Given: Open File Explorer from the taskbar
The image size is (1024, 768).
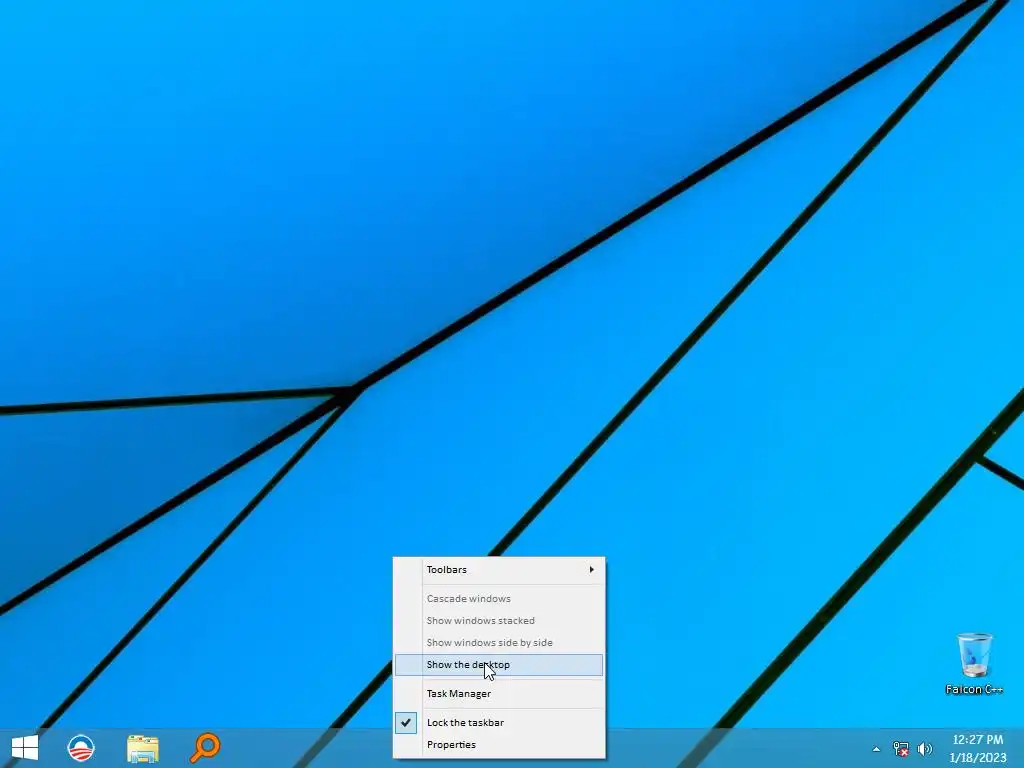Looking at the screenshot, I should tap(143, 748).
